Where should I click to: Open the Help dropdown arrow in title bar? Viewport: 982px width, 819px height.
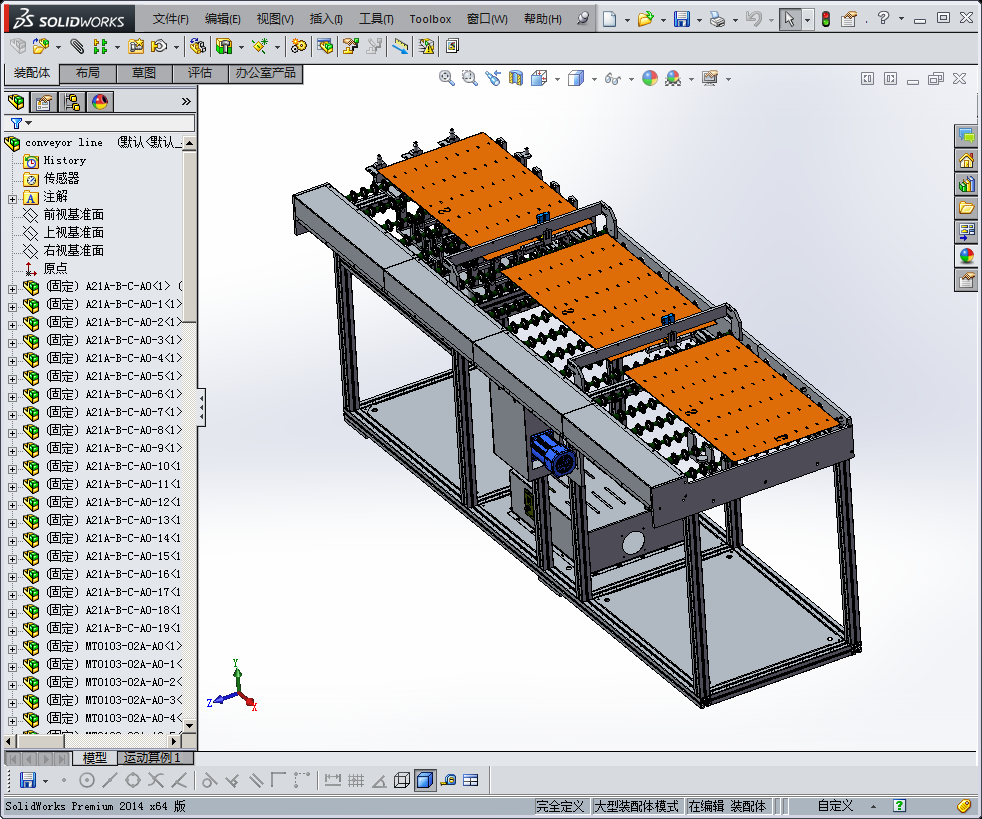(x=901, y=19)
